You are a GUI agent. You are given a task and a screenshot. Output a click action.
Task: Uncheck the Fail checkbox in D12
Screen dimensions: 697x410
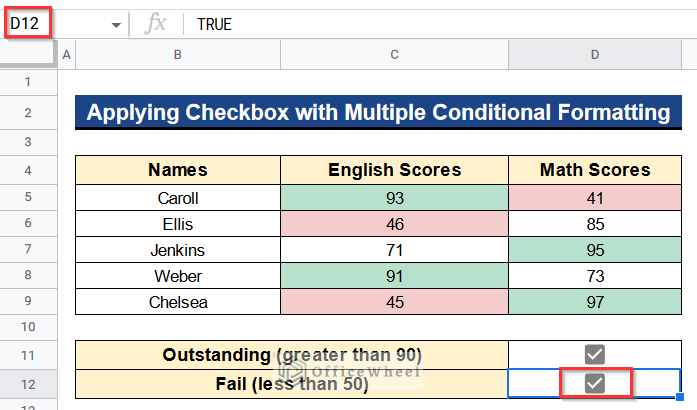pos(595,383)
